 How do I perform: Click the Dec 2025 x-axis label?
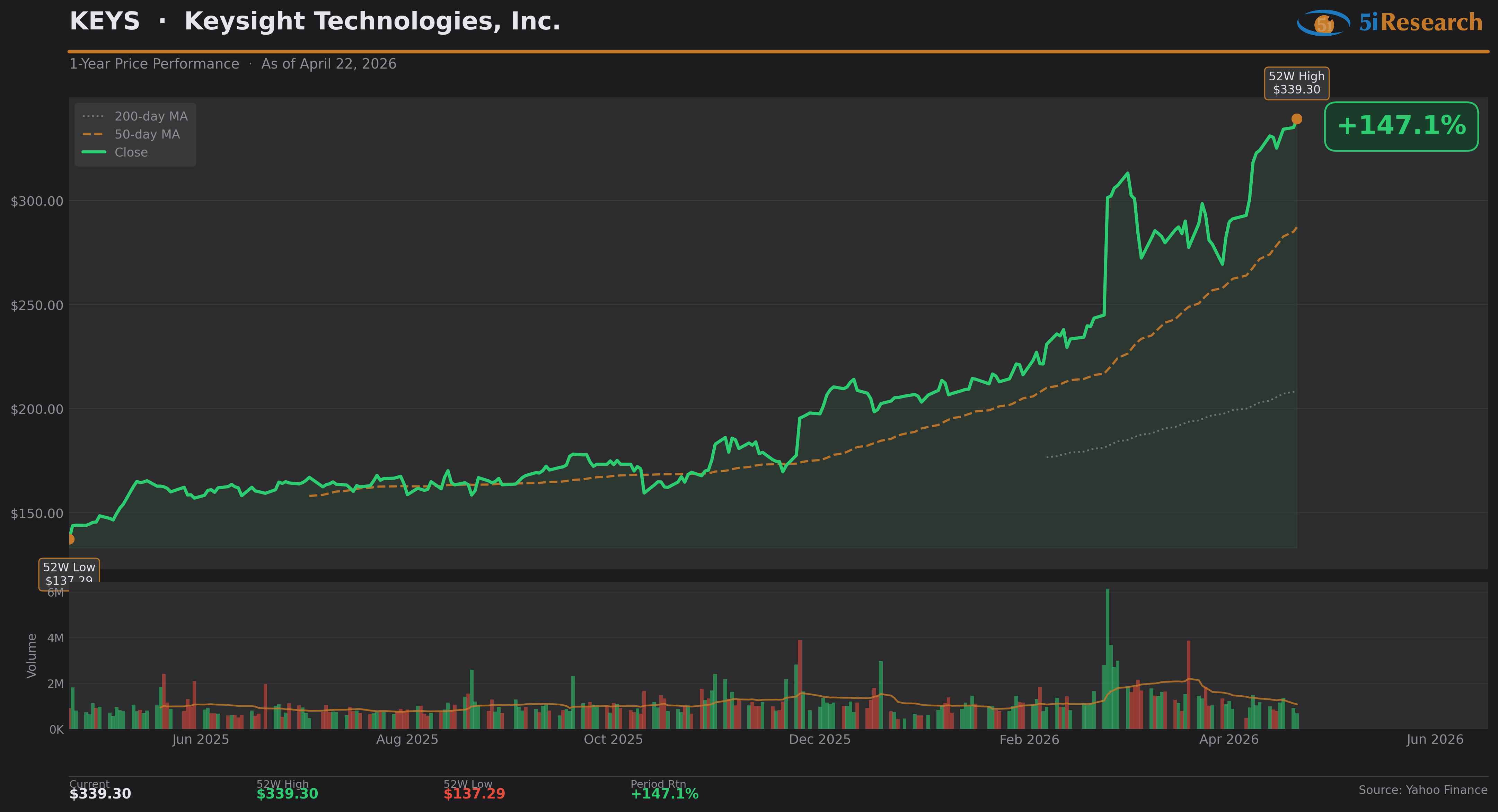coord(819,739)
